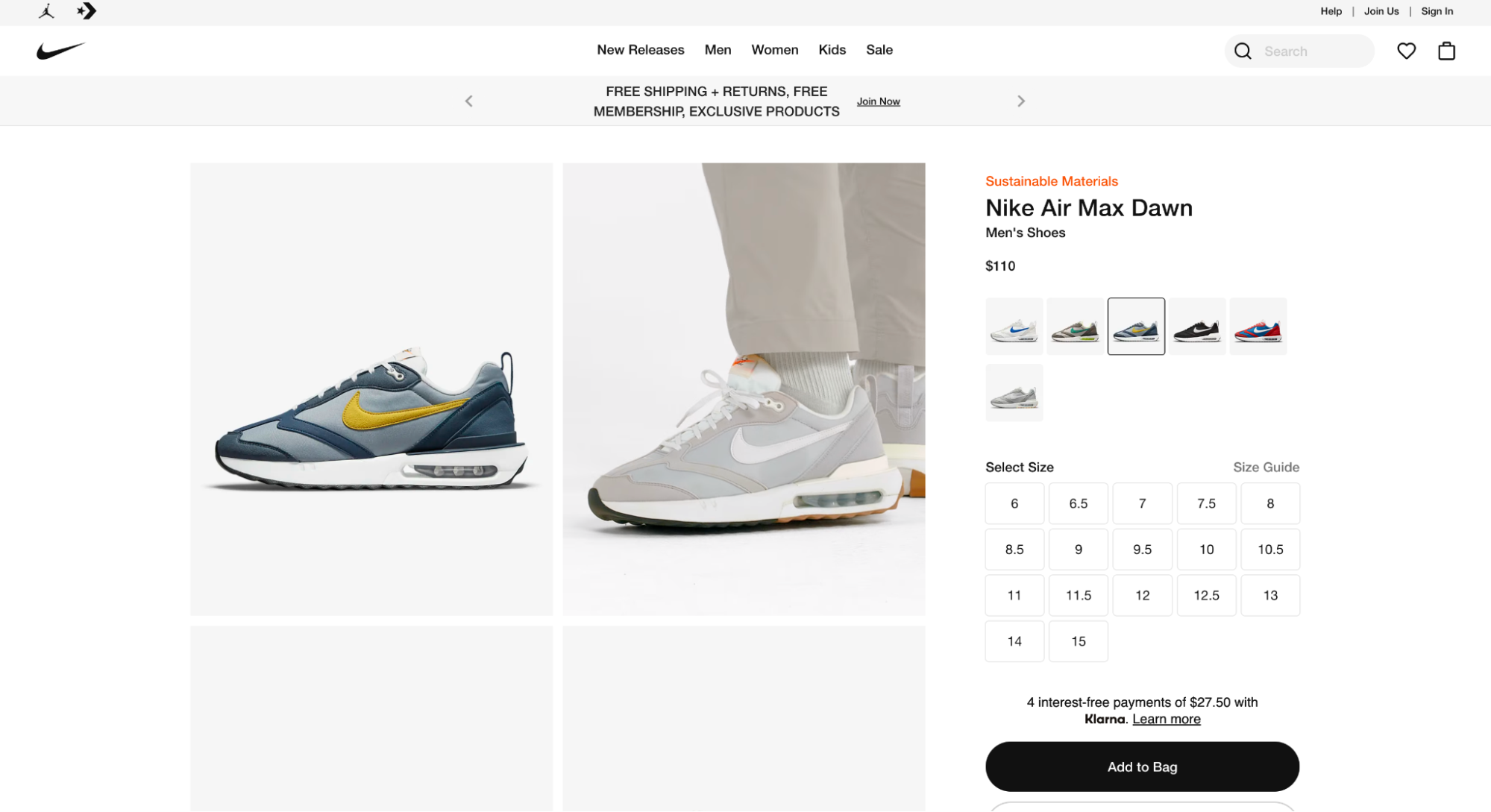Screen dimensions: 1491x812
Task: Click the $110 price text
Action: [x=999, y=266]
